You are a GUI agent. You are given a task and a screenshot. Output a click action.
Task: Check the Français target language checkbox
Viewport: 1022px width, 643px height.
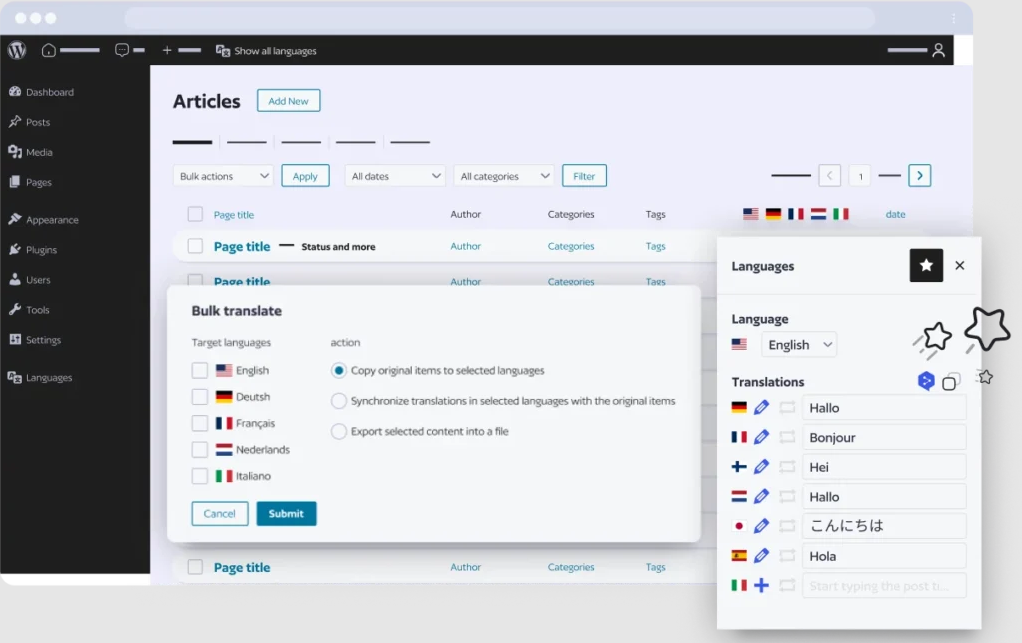click(200, 423)
